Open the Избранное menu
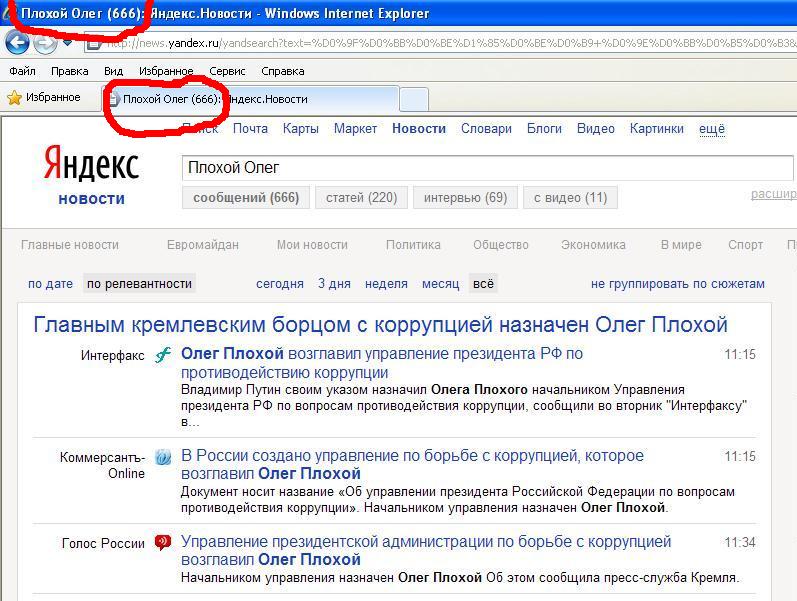The height and width of the screenshot is (601, 797). 166,71
